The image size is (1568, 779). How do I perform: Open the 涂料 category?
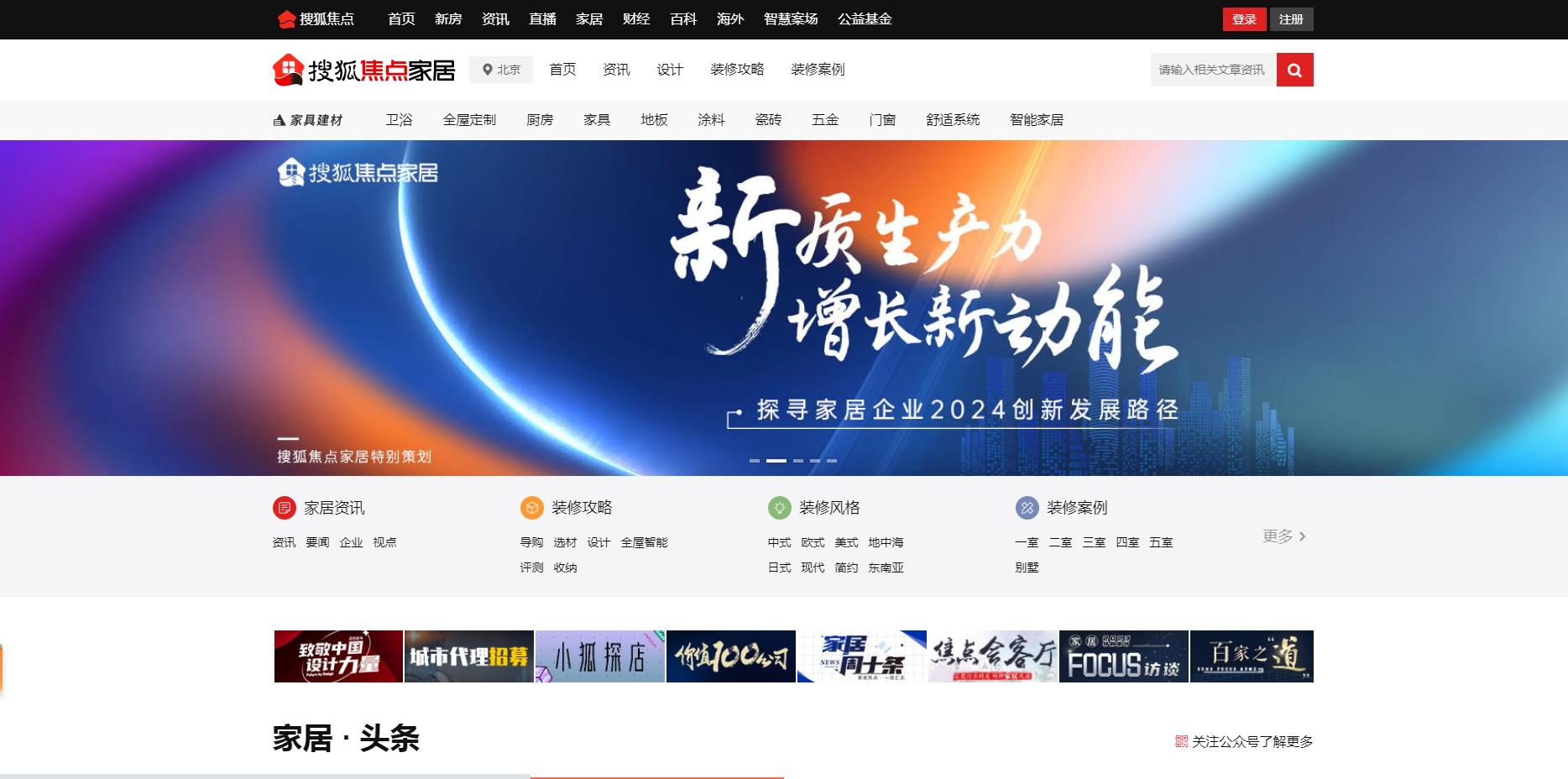(711, 120)
